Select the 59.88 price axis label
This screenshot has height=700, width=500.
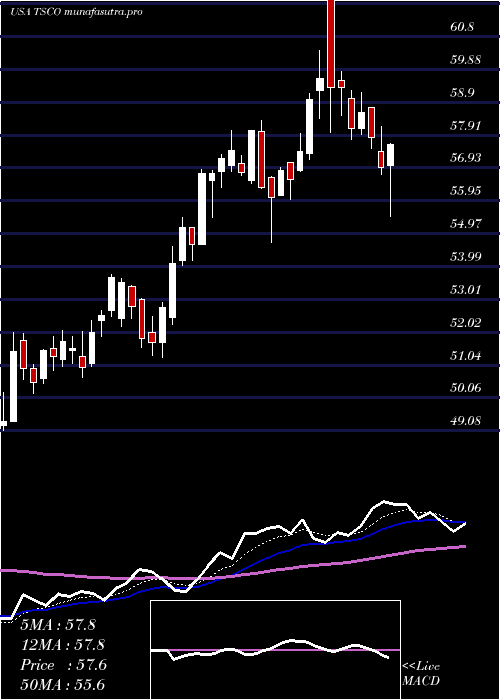coord(466,60)
